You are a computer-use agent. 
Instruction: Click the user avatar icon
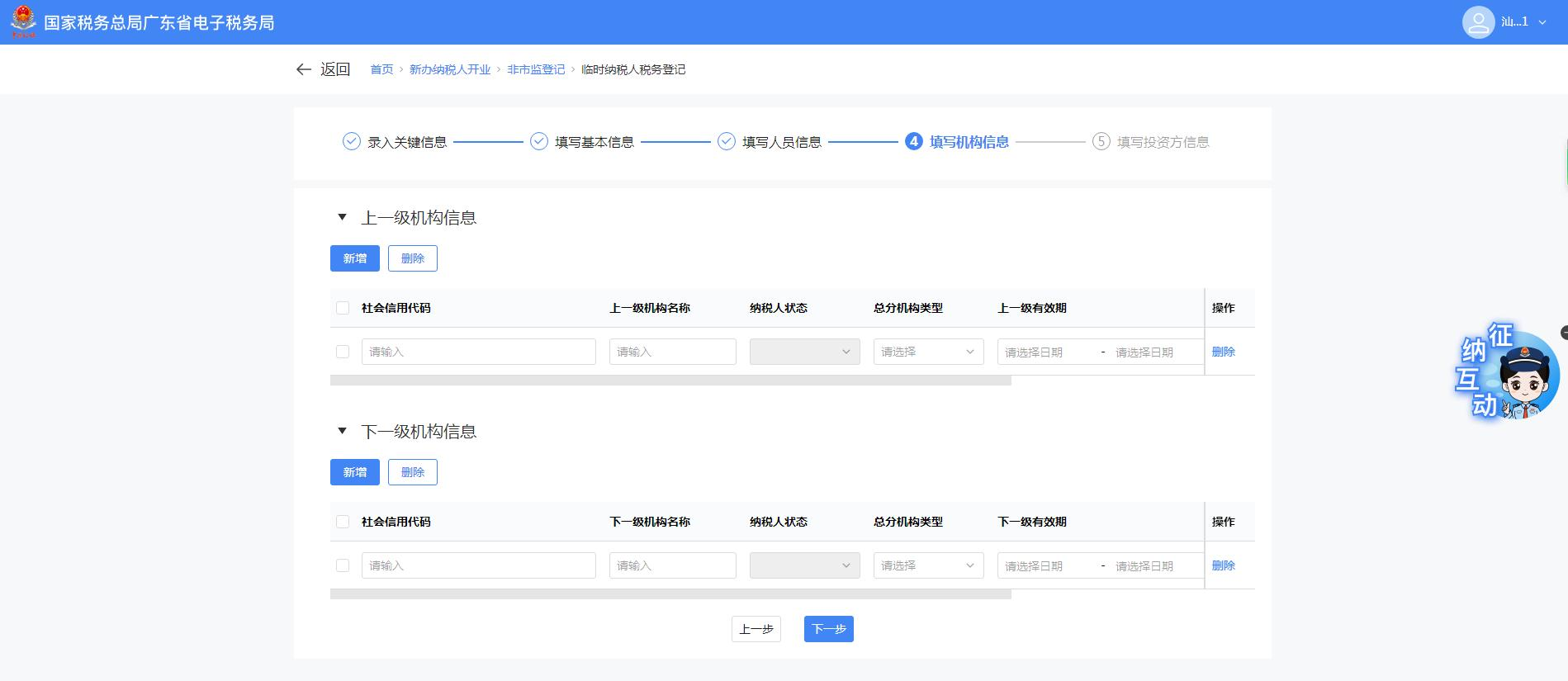[x=1478, y=22]
